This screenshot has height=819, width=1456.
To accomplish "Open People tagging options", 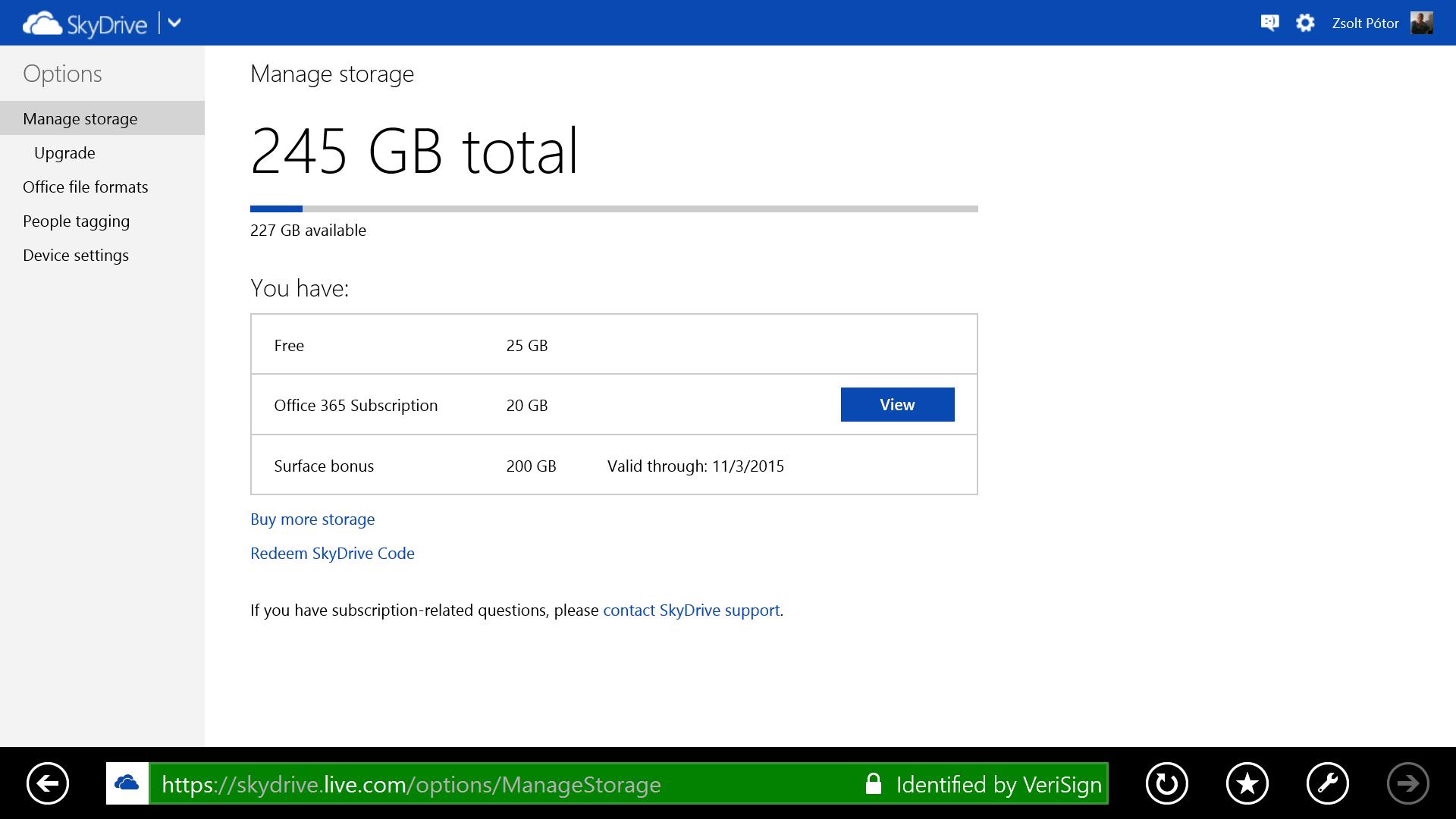I will click(x=76, y=221).
